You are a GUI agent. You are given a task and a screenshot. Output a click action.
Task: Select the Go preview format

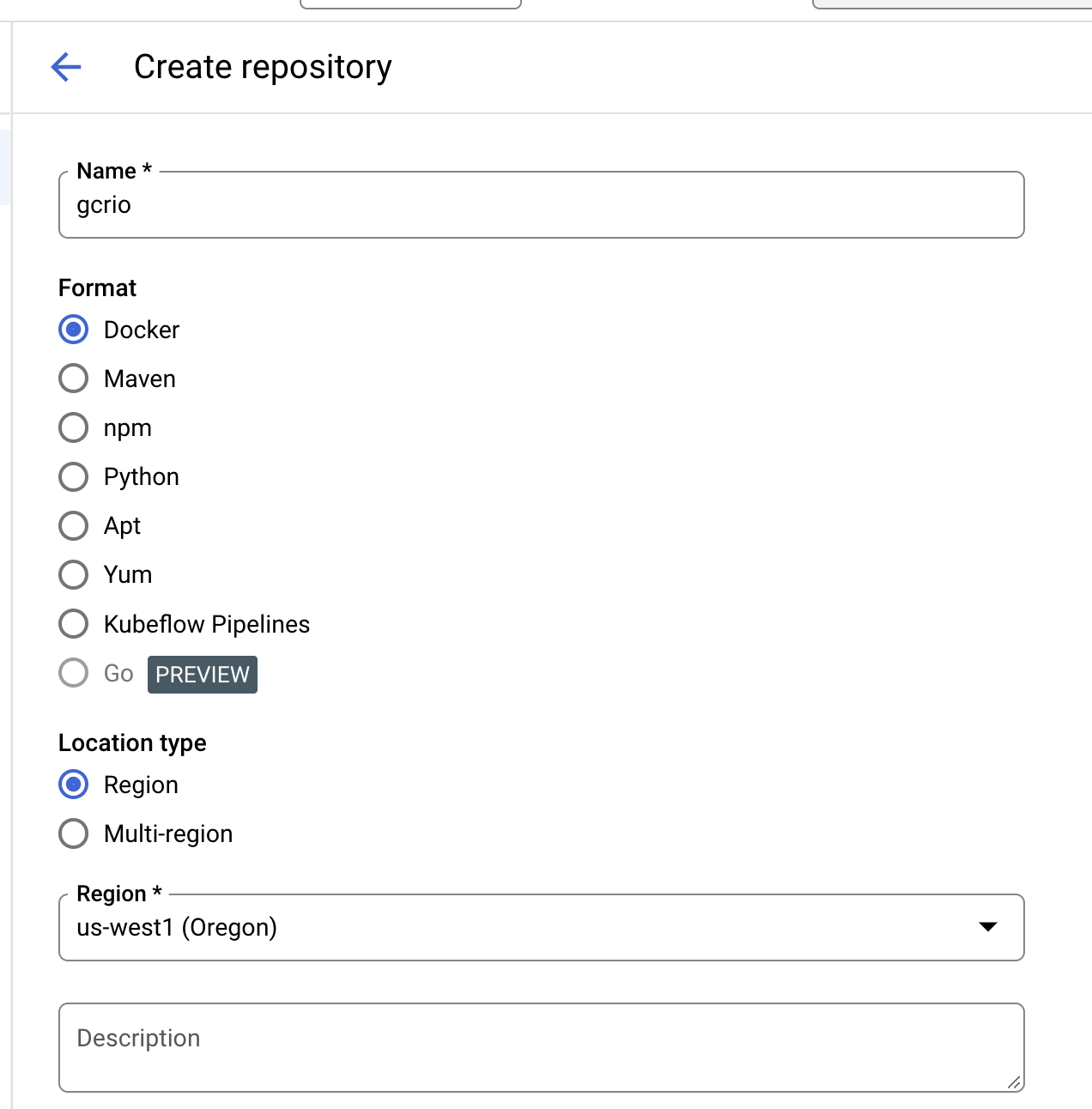pos(73,673)
